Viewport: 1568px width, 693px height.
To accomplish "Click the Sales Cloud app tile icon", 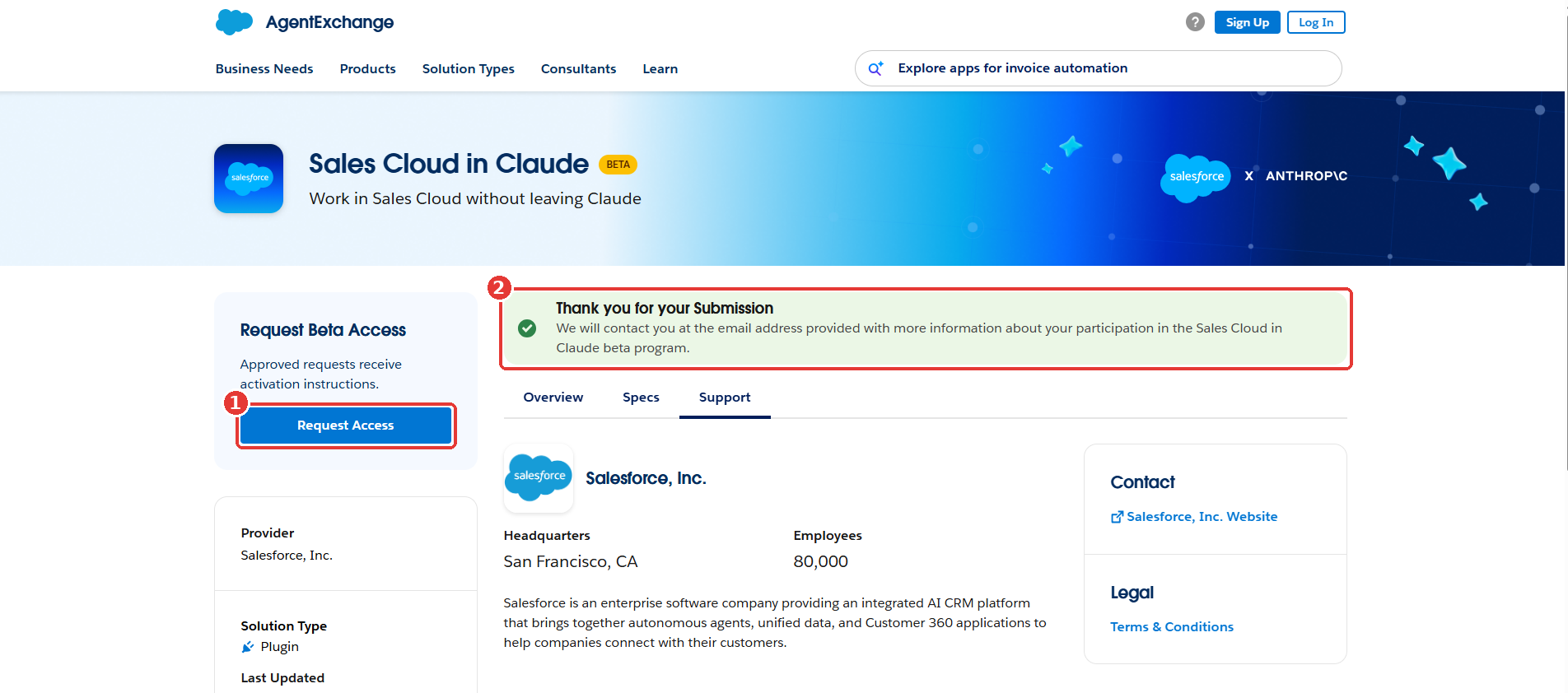I will (249, 179).
